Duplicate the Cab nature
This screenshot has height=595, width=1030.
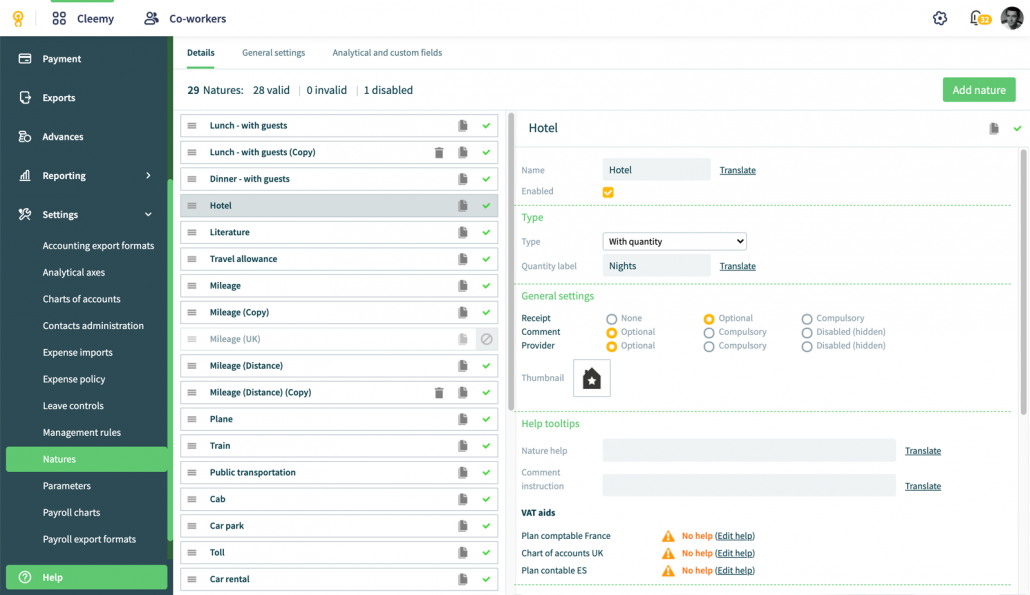pyautogui.click(x=463, y=499)
